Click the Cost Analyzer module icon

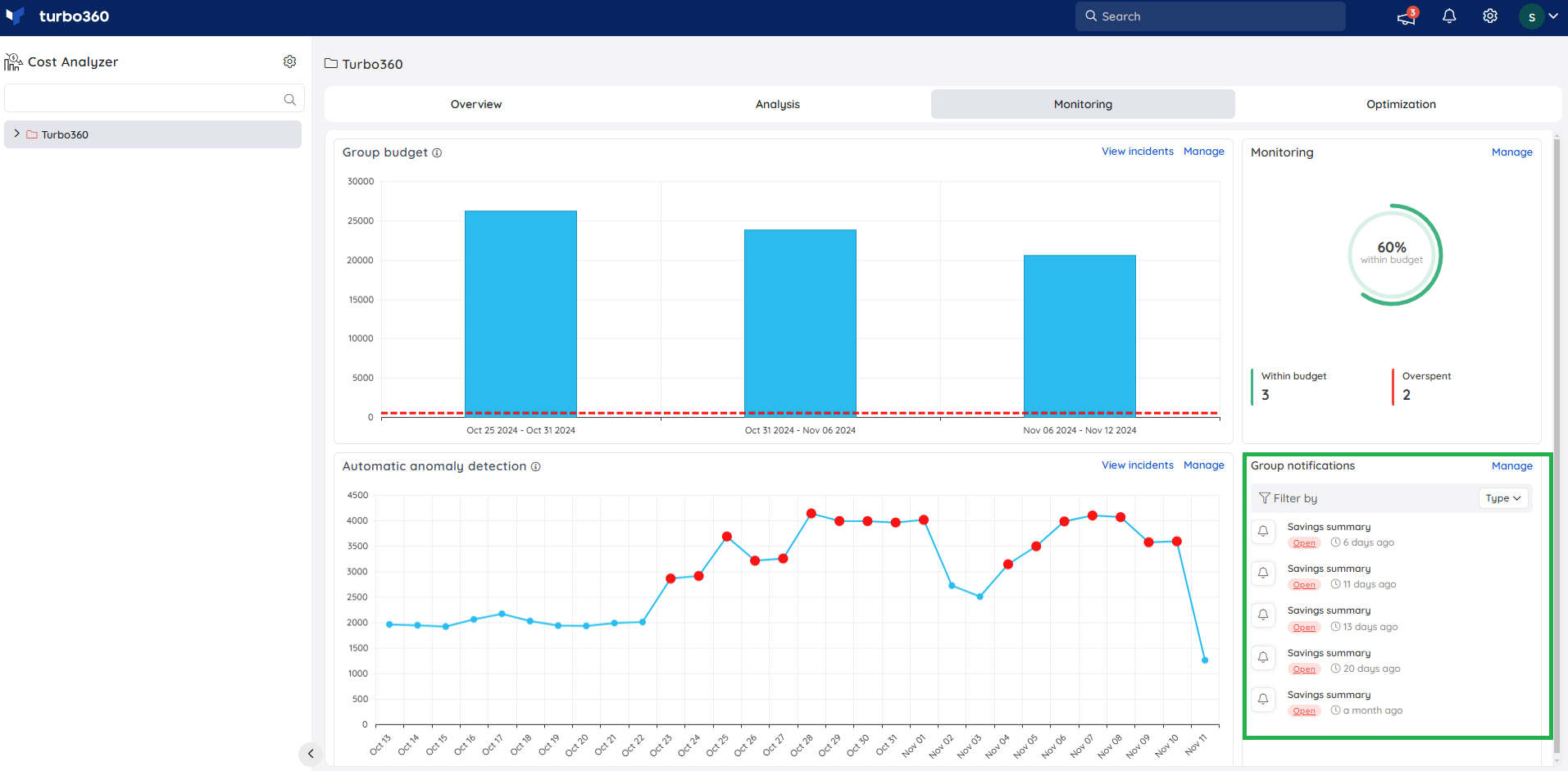point(13,62)
